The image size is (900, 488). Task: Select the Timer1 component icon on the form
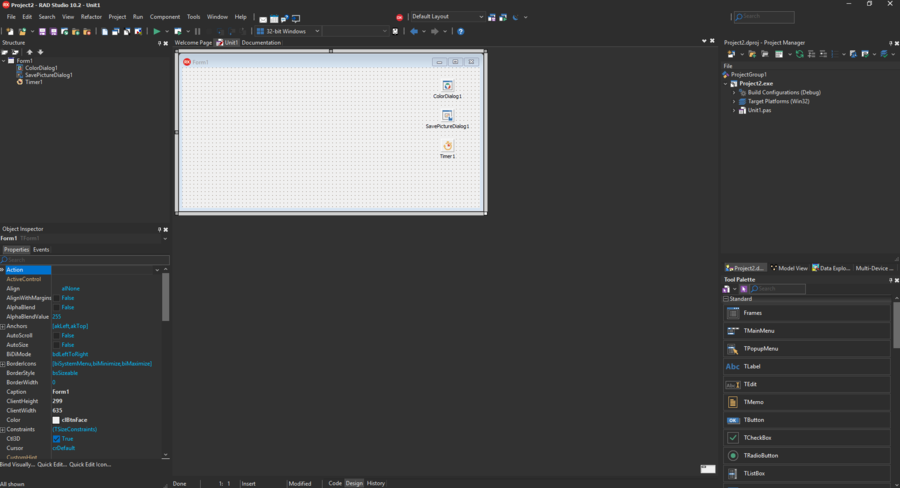pos(447,145)
